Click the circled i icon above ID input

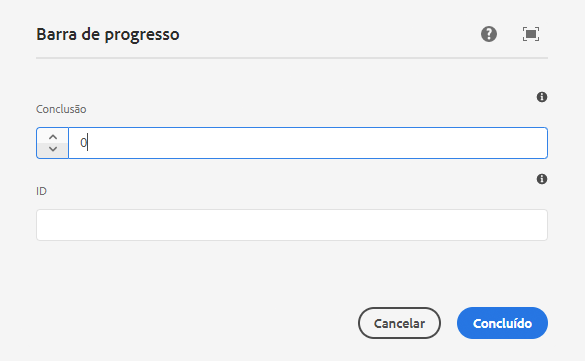(542, 179)
